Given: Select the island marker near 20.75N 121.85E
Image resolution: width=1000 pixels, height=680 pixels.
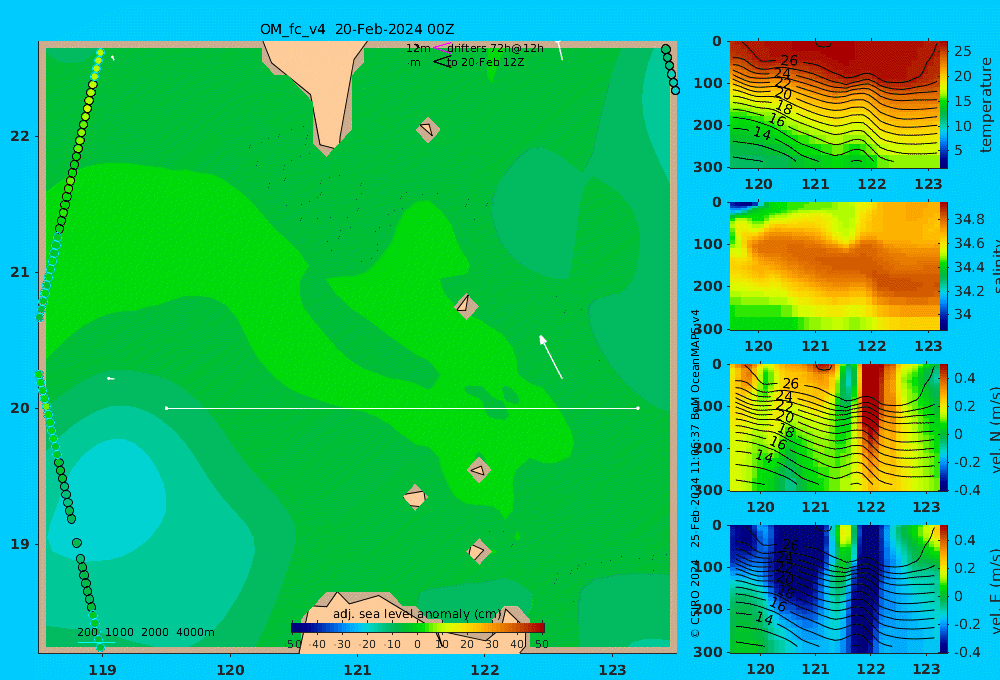Looking at the screenshot, I should tap(466, 306).
